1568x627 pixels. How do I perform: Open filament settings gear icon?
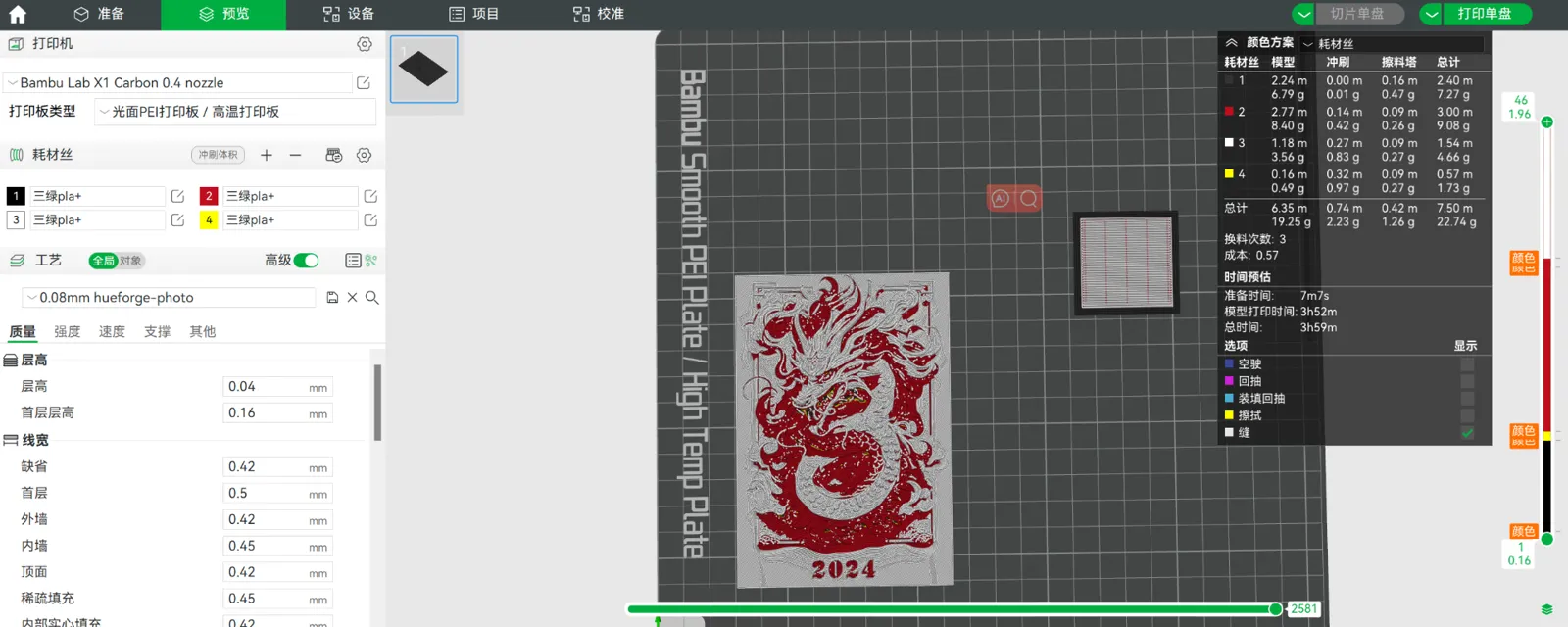(x=365, y=155)
